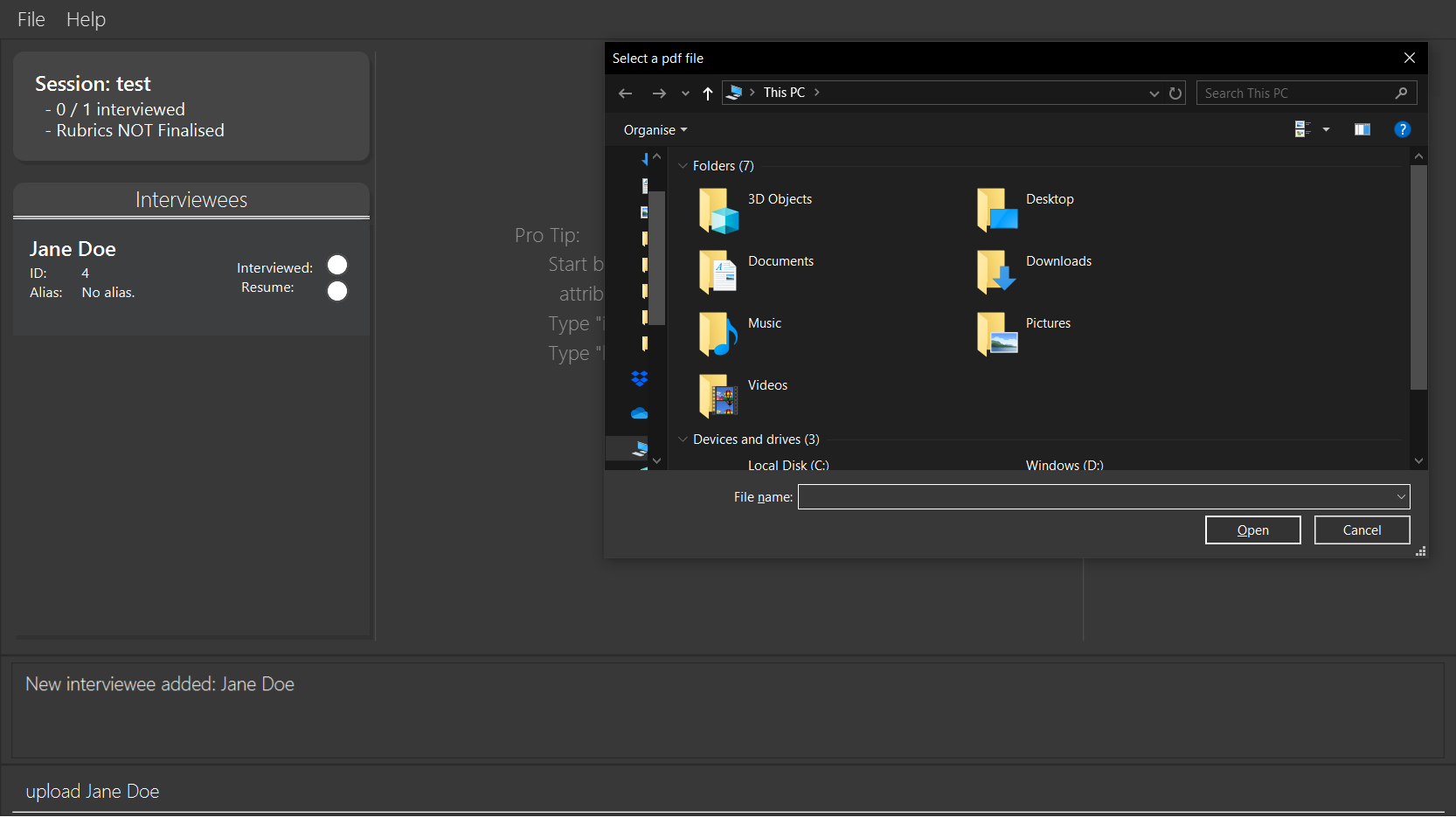
Task: Open Dropbox in navigation pane
Action: tap(640, 378)
